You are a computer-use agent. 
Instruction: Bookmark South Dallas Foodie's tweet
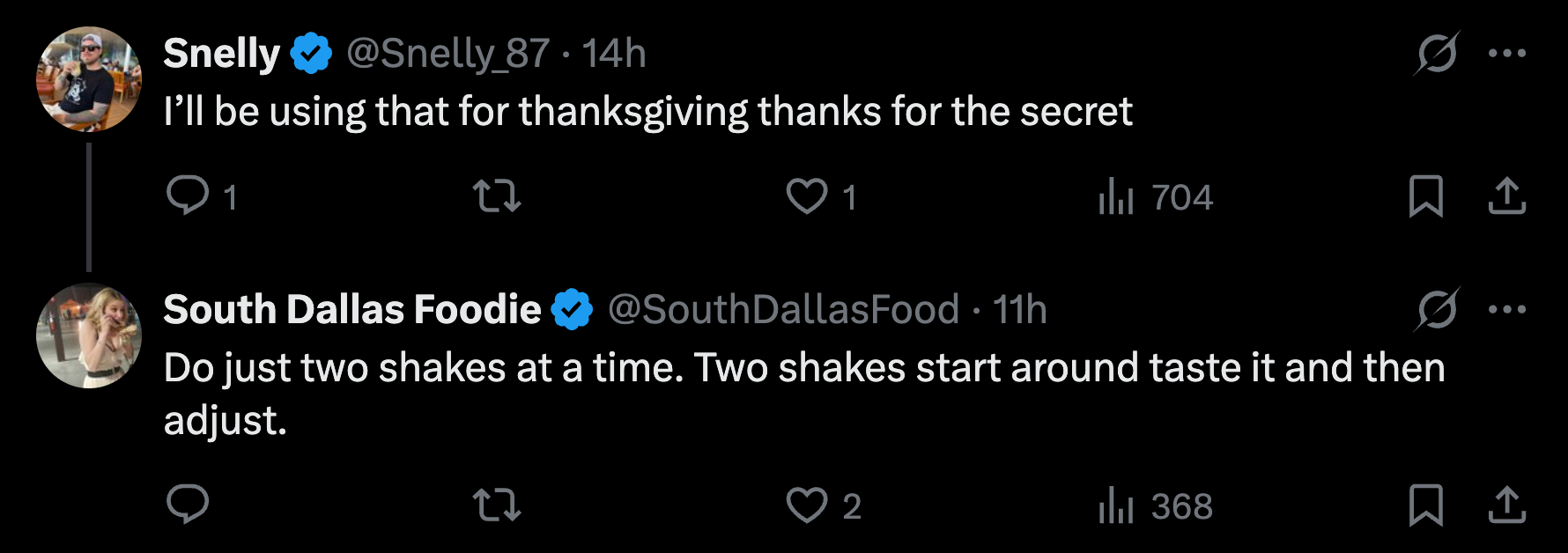[1425, 505]
